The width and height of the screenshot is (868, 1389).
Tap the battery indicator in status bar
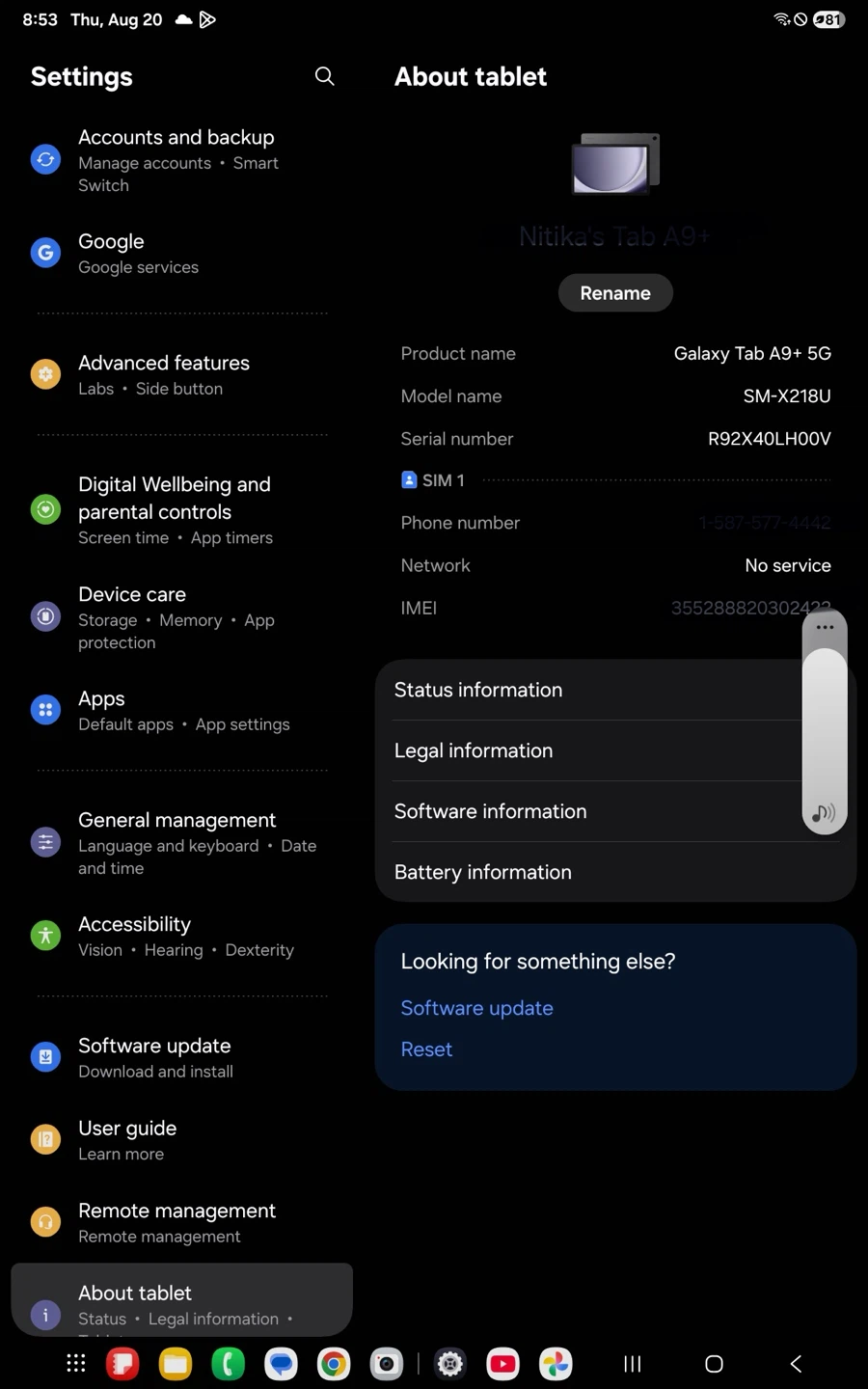828,19
